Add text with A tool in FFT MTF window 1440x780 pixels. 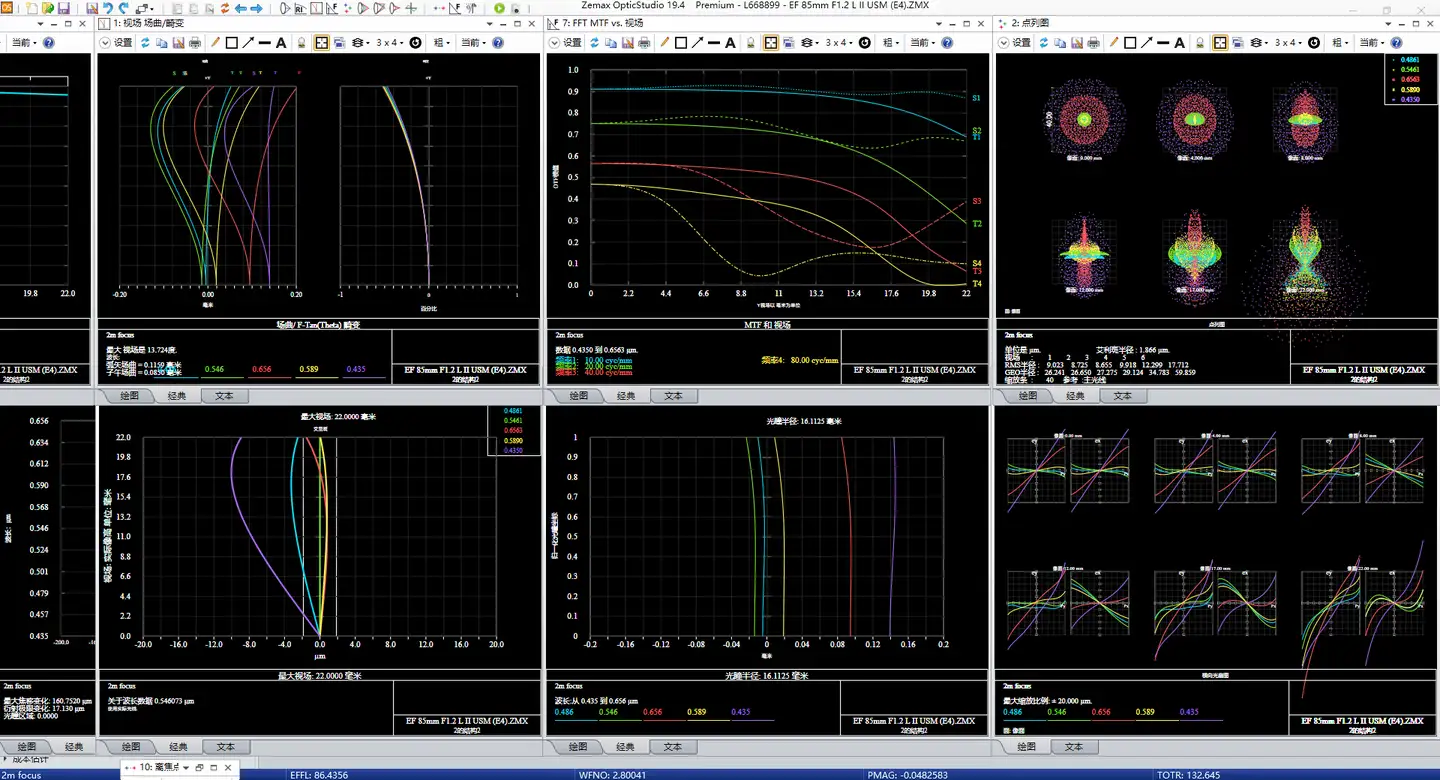tap(730, 43)
